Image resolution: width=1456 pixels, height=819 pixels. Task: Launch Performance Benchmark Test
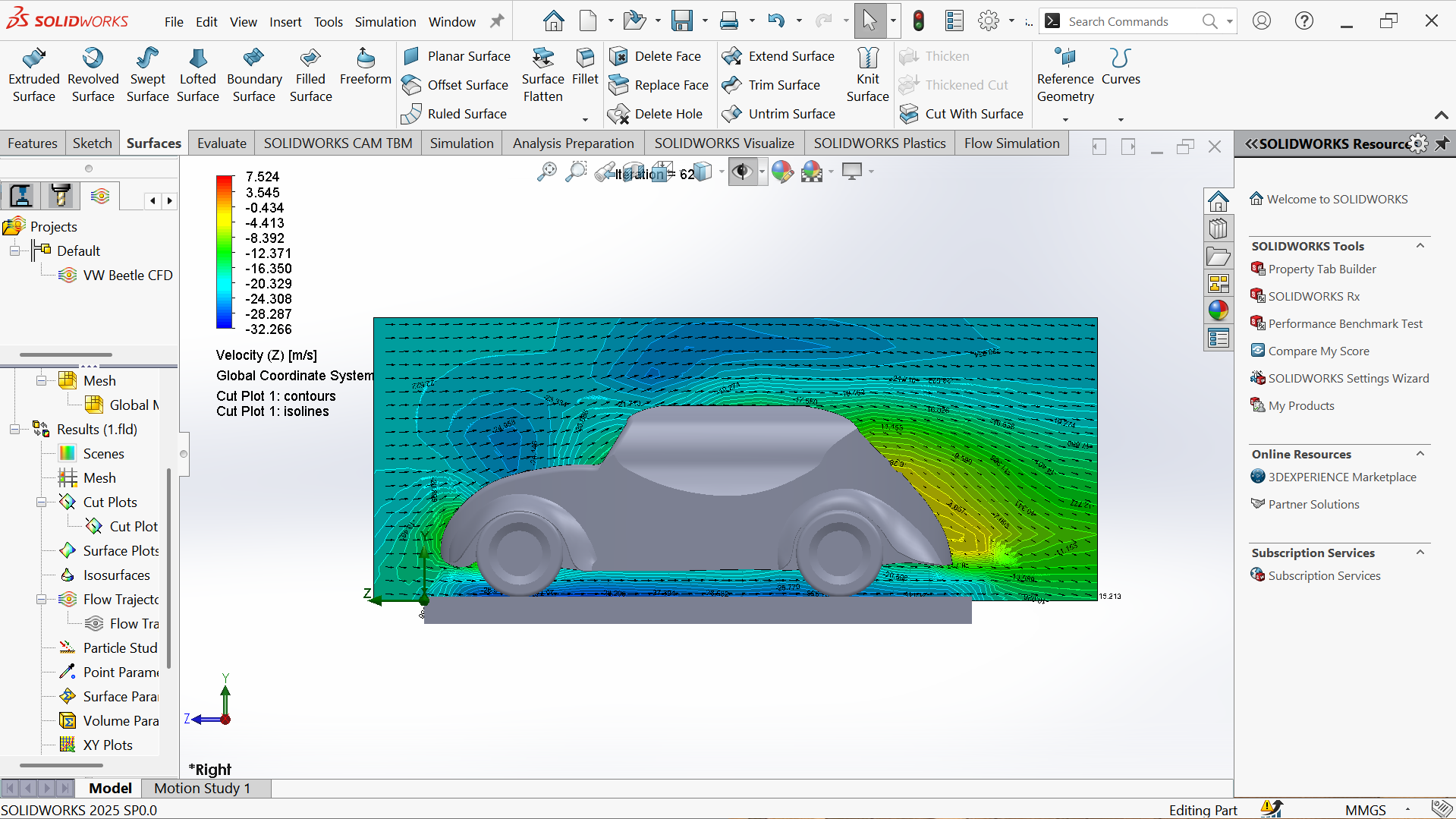[x=1345, y=324]
